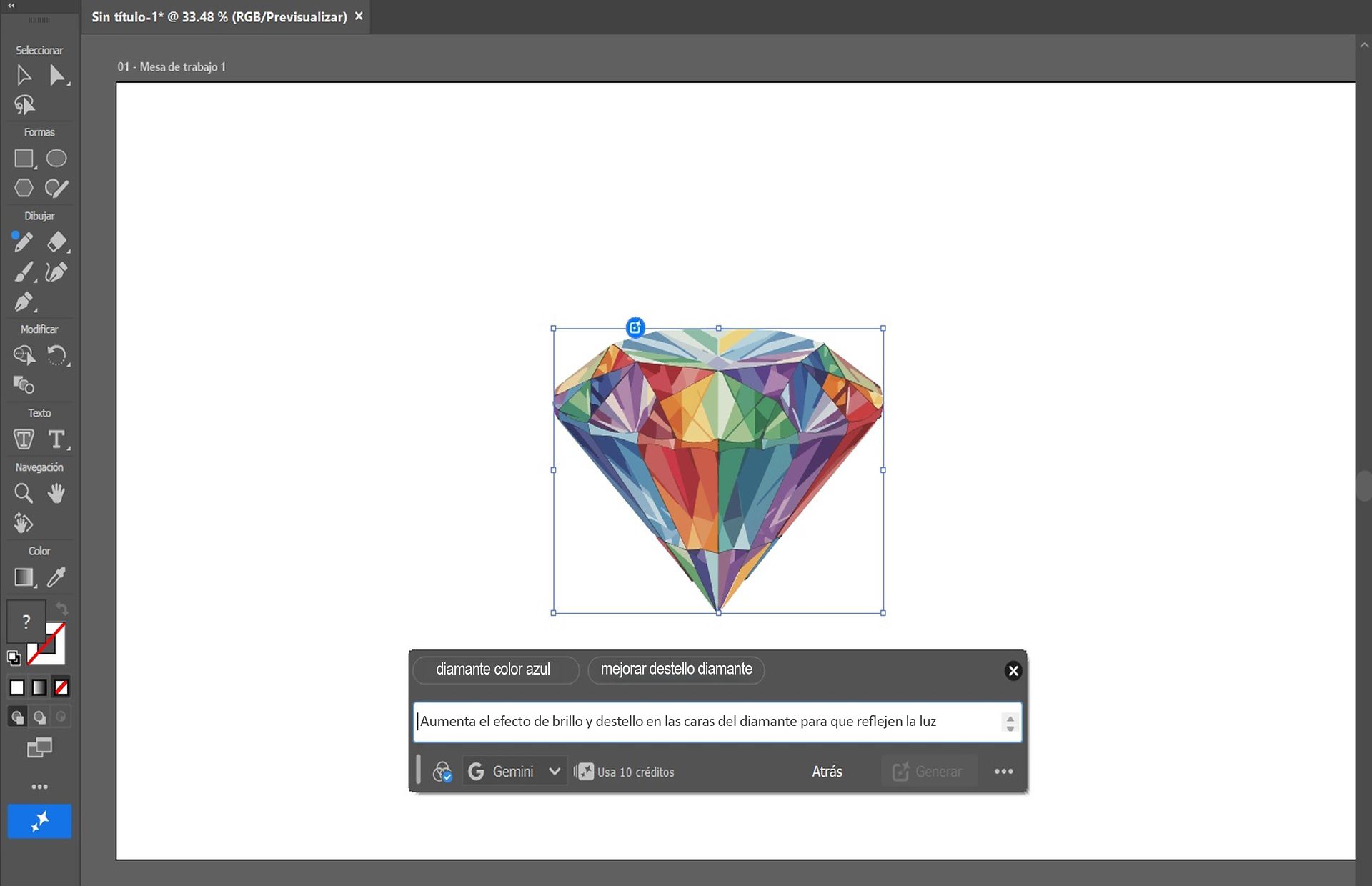Click the vertical scrollbar thumb

pos(1363,486)
